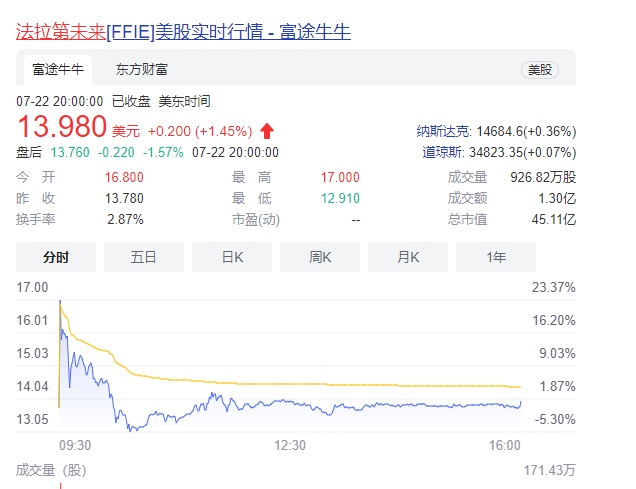Click the current price 13.980
The image size is (636, 489).
click(62, 126)
